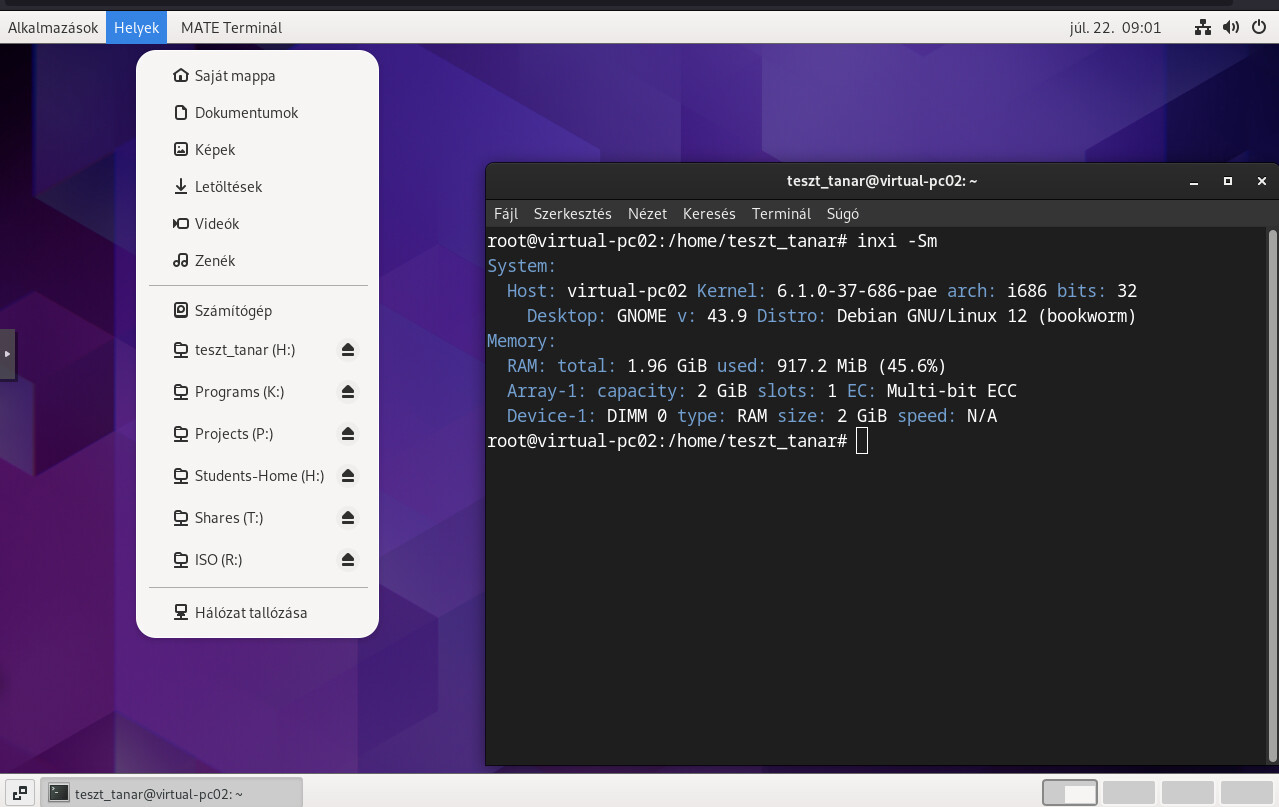Image resolution: width=1279 pixels, height=807 pixels.
Task: Eject the Shares (T:) drive
Action: coord(347,518)
